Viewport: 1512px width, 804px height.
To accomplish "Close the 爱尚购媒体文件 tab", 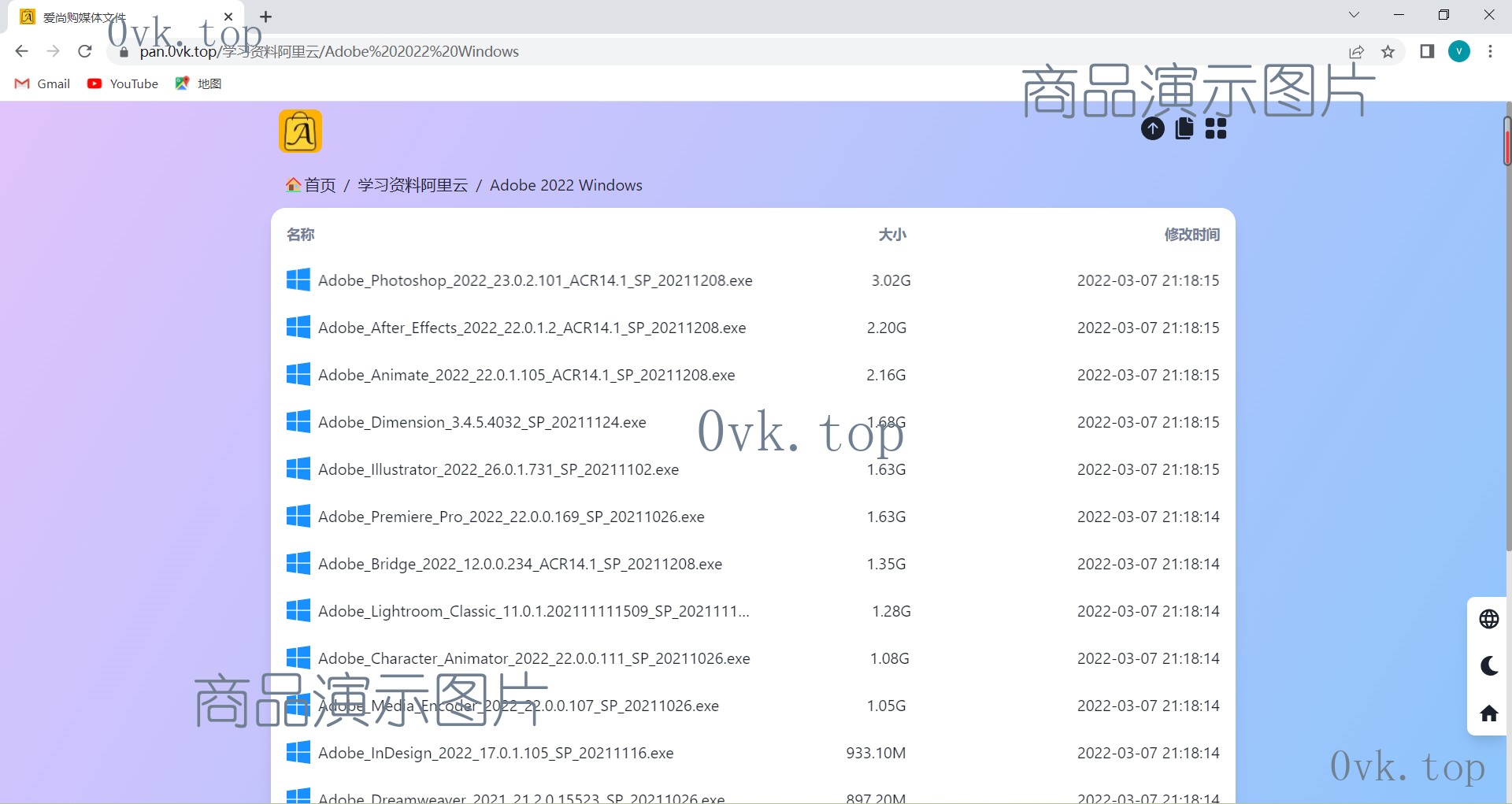I will click(x=228, y=17).
